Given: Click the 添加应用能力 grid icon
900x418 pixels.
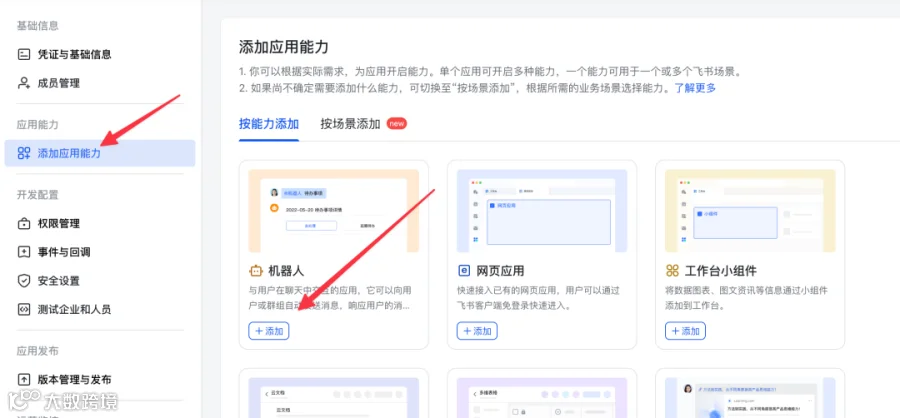Looking at the screenshot, I should click(24, 153).
